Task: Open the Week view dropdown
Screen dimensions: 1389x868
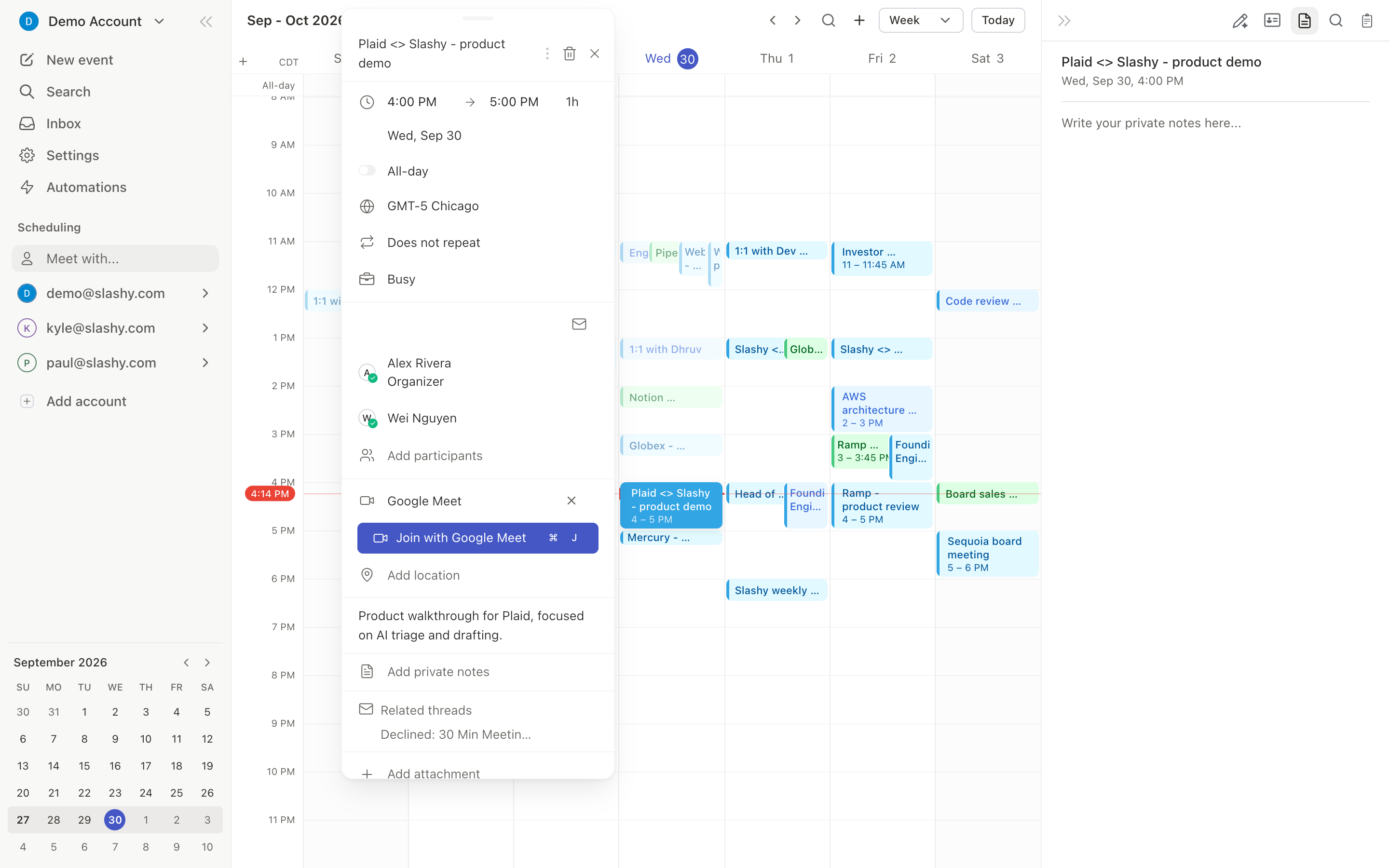Action: pos(921,21)
